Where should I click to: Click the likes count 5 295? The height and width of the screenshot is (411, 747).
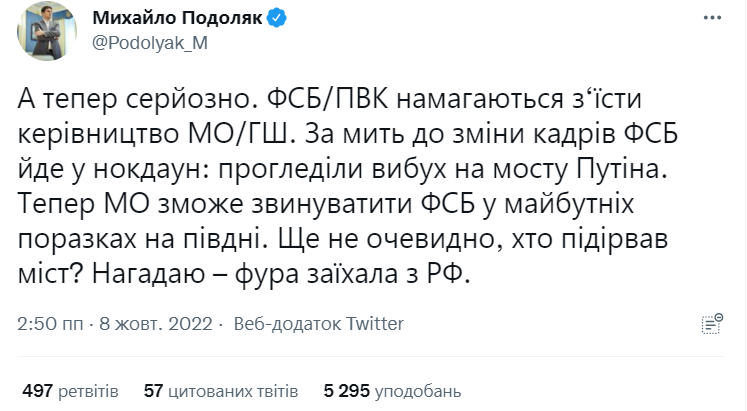coord(346,391)
